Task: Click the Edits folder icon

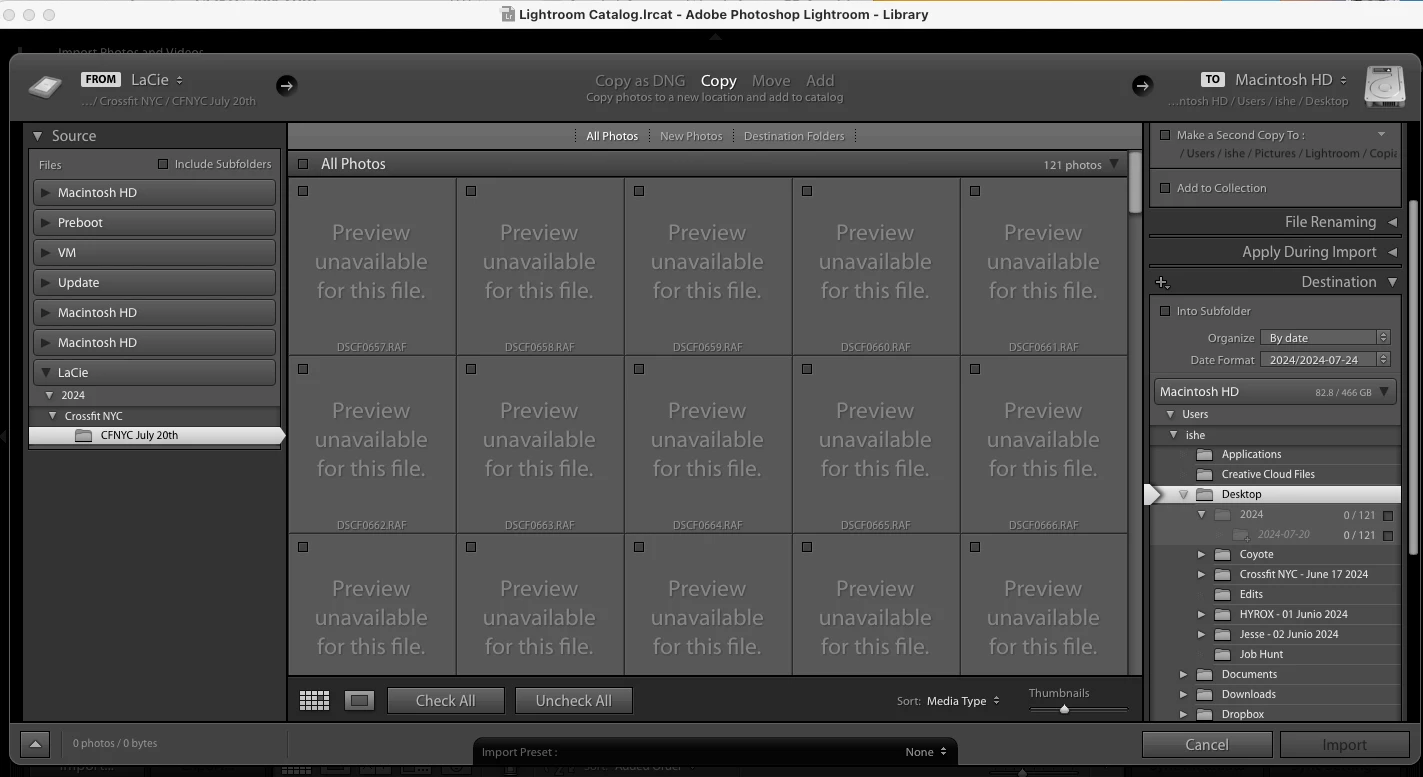Action: (1222, 594)
